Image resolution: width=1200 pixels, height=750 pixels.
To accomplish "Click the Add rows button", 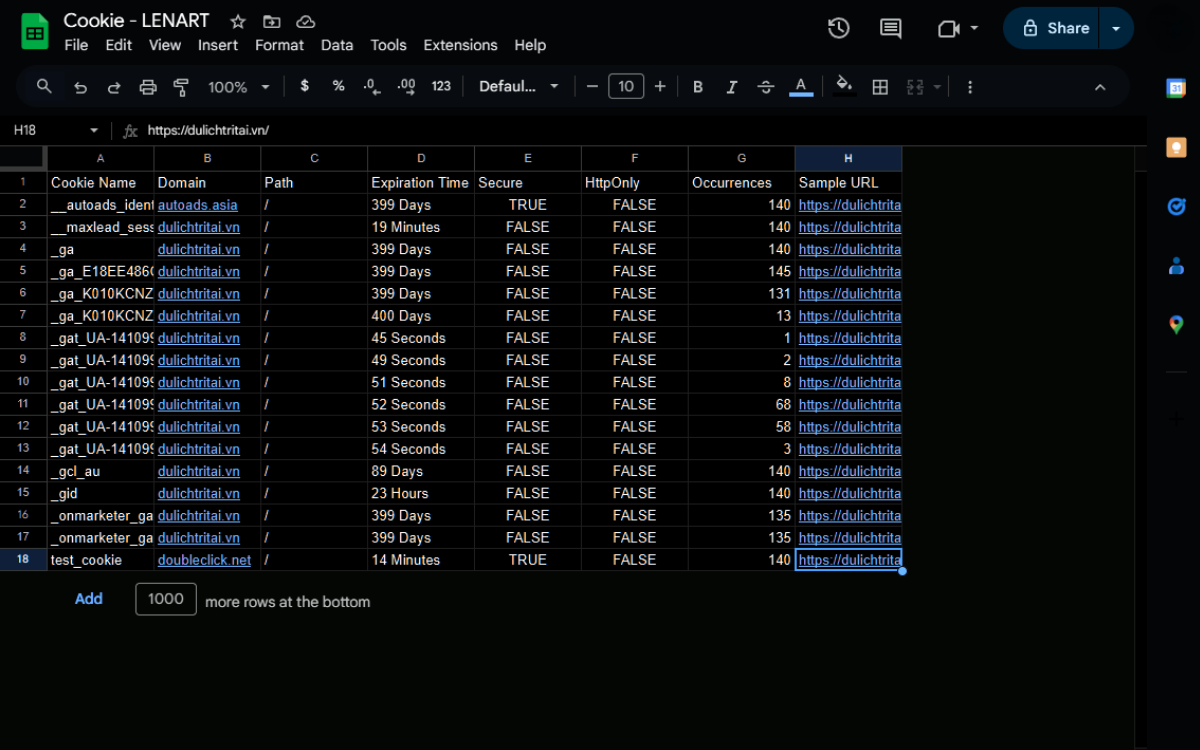I will click(x=88, y=598).
